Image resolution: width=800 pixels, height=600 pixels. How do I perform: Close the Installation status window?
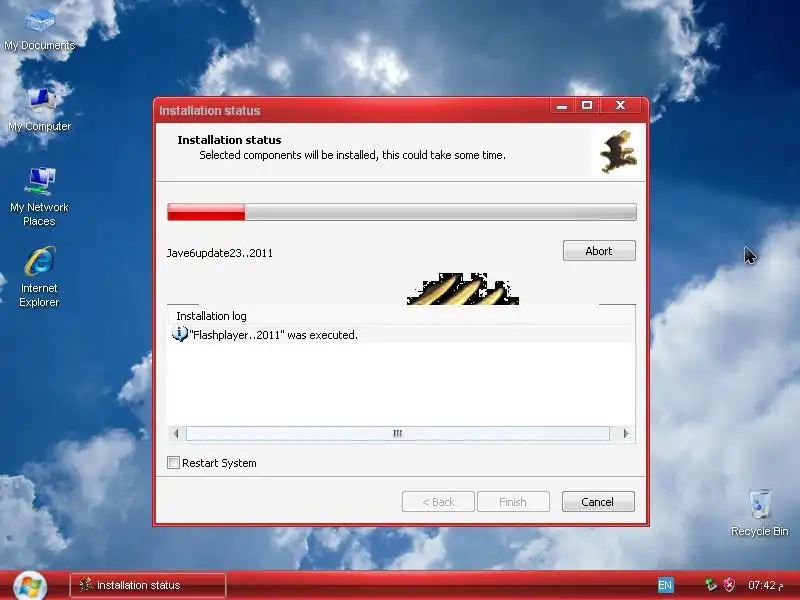[x=620, y=106]
